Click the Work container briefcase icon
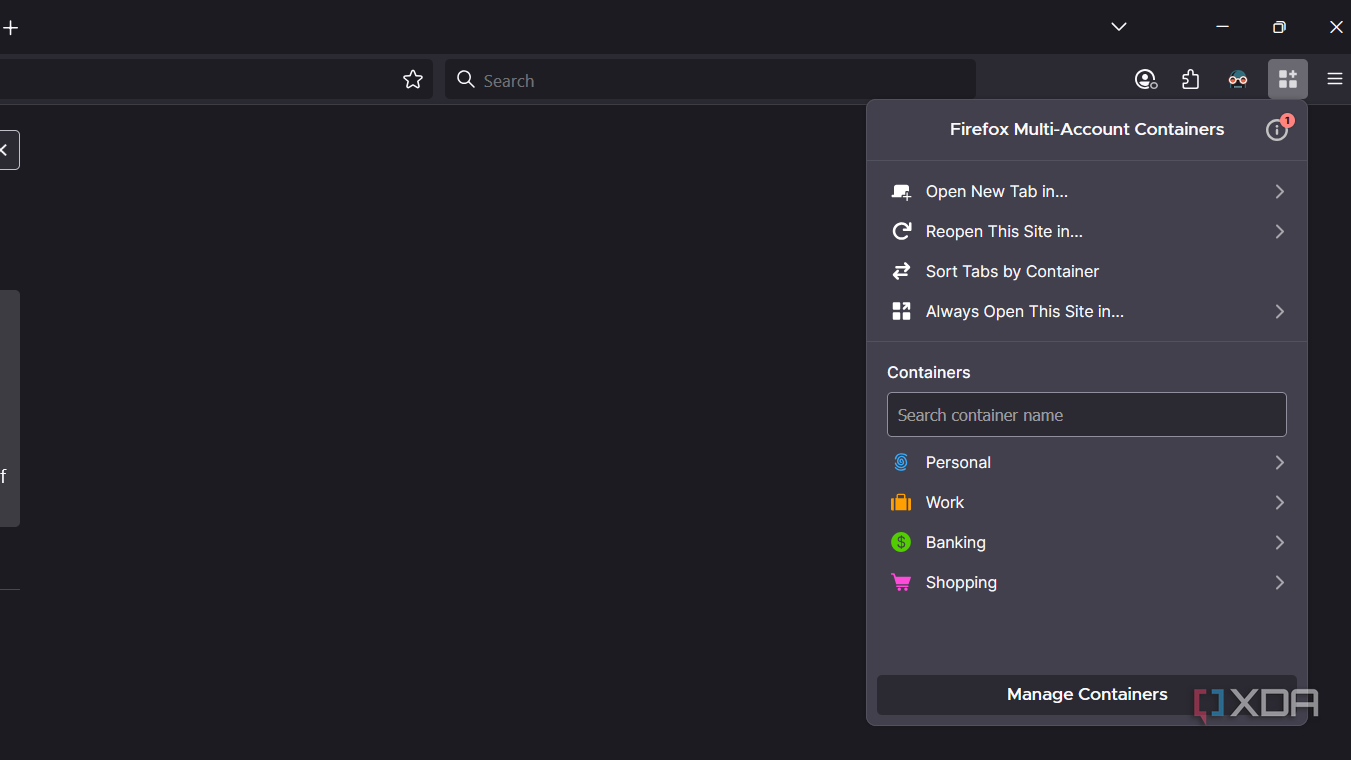 pos(901,502)
